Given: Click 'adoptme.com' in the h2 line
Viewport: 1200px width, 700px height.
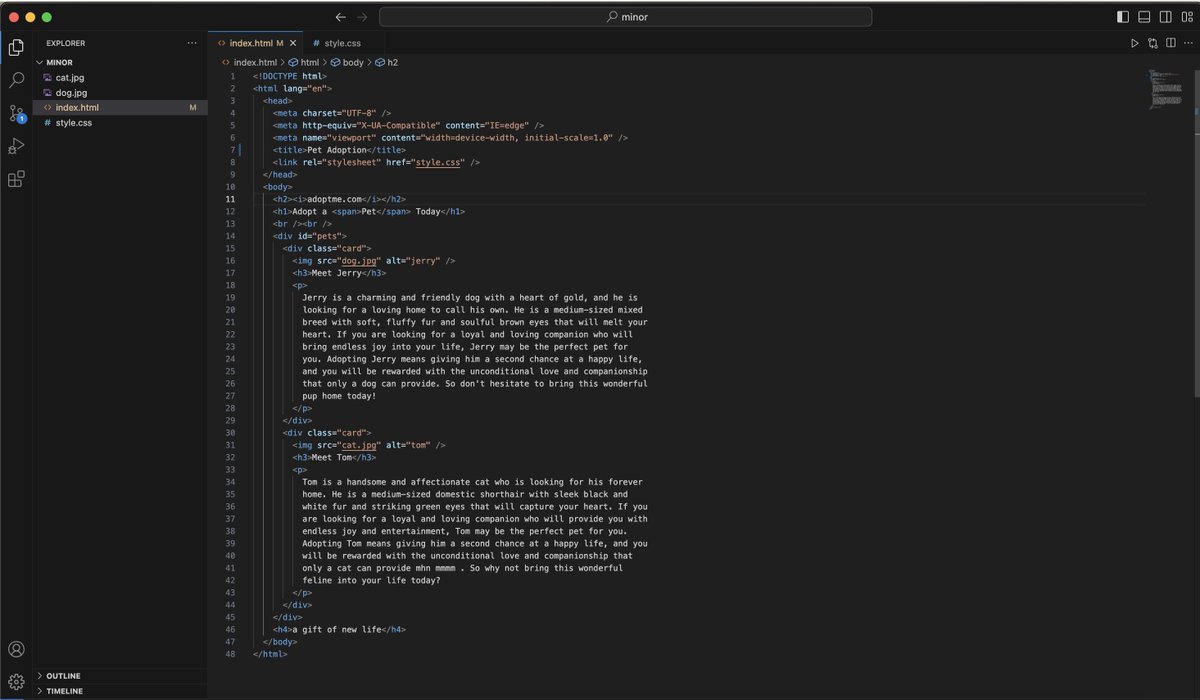Looking at the screenshot, I should 334,199.
